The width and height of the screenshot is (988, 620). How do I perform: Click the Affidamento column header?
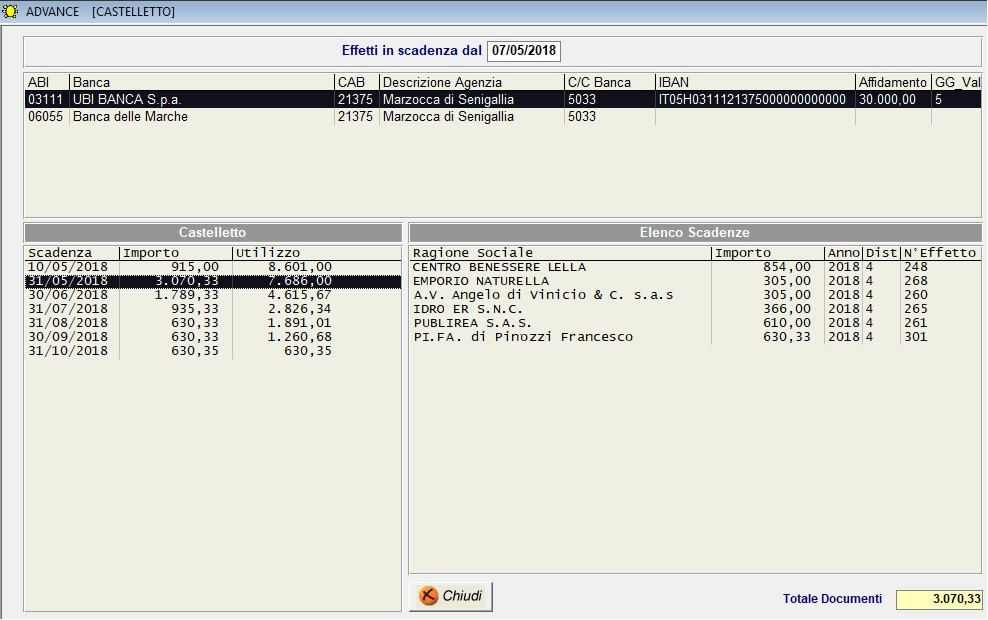893,83
